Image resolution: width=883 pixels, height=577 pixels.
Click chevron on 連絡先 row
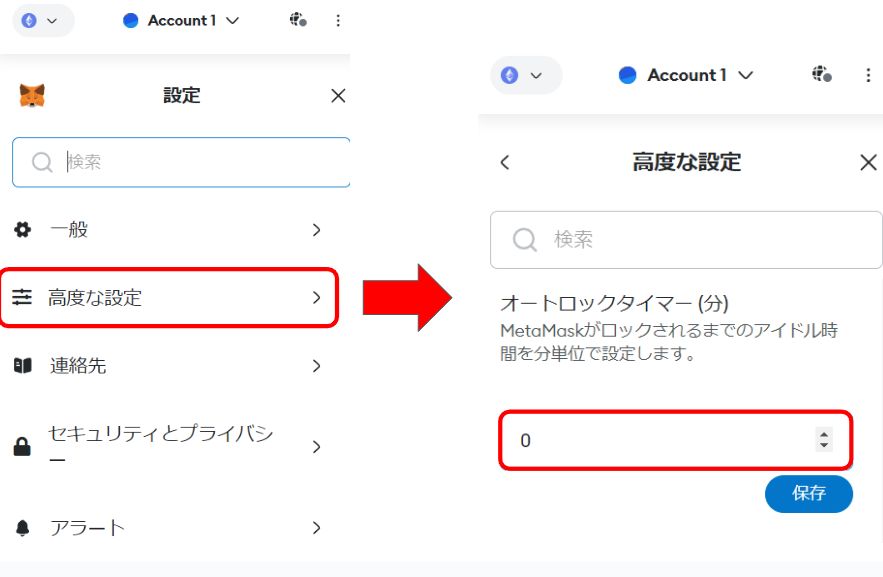coord(316,366)
